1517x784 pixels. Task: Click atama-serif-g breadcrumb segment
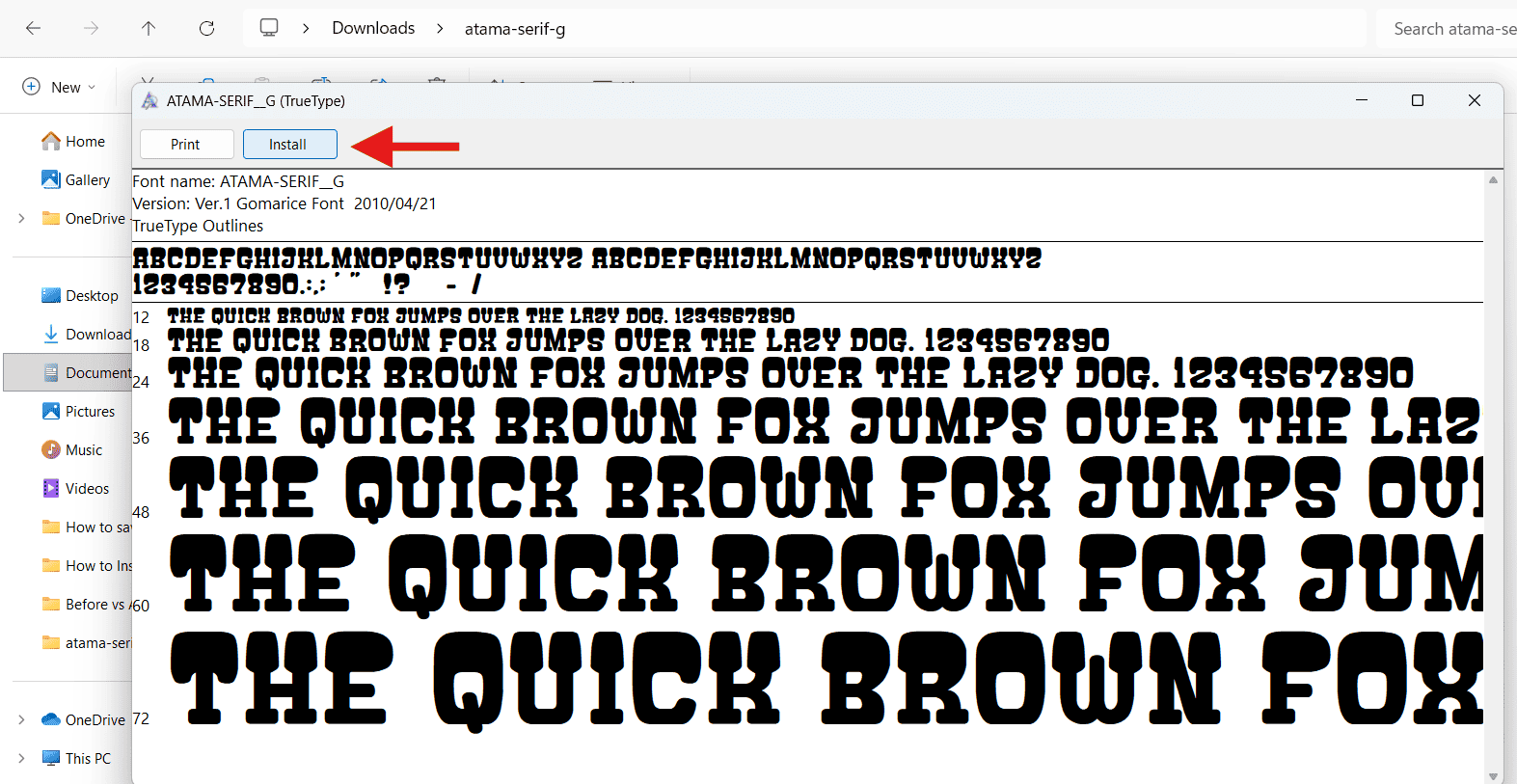(515, 29)
